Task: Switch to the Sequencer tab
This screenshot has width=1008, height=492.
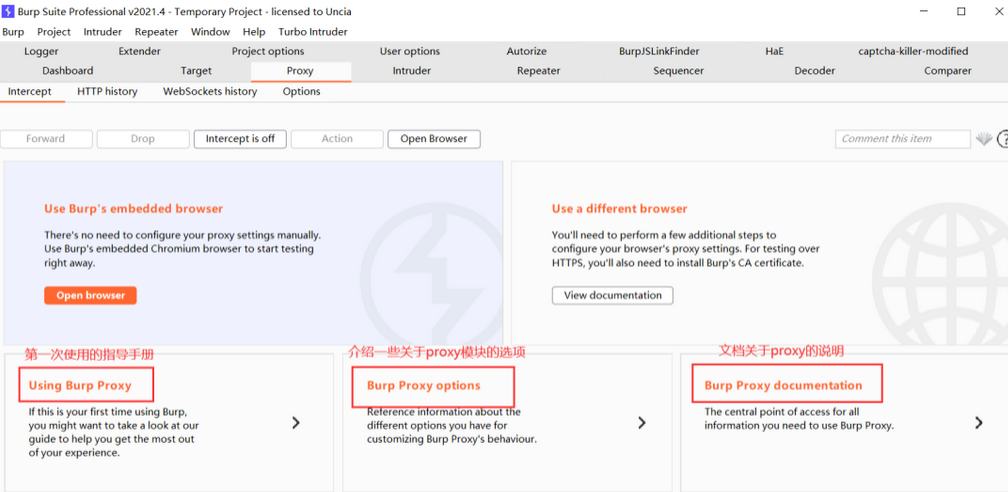Action: 678,71
